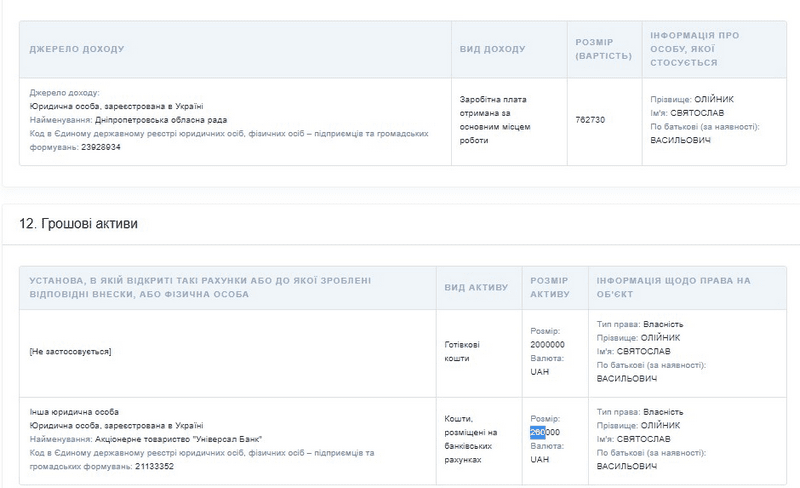Viewport: 800px width, 488px height.
Task: Click 'Дніпропетровська обласна рада' organization name
Action: [161, 120]
